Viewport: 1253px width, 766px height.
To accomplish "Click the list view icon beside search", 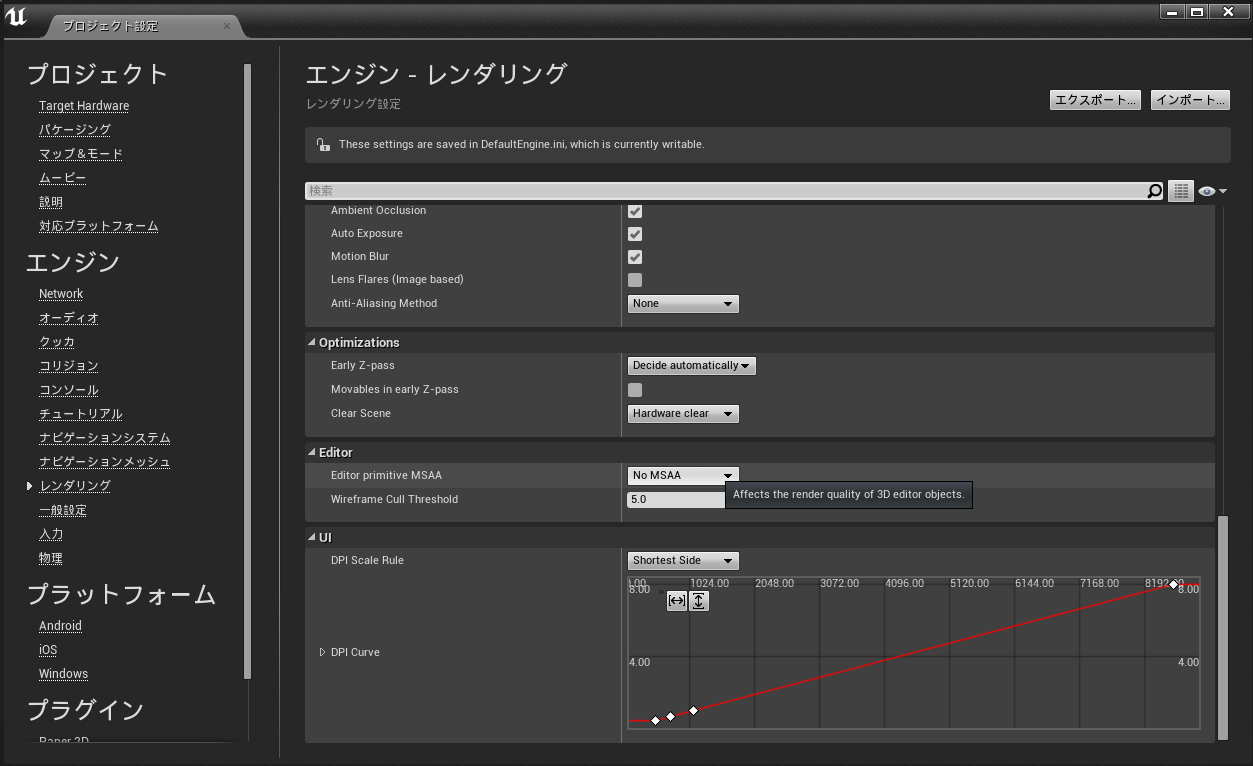I will (x=1181, y=191).
